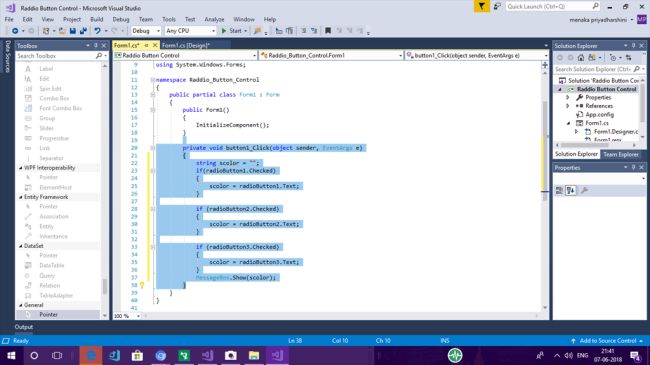
Task: Switch to the Form1.cs [Design] tab
Action: point(186,45)
